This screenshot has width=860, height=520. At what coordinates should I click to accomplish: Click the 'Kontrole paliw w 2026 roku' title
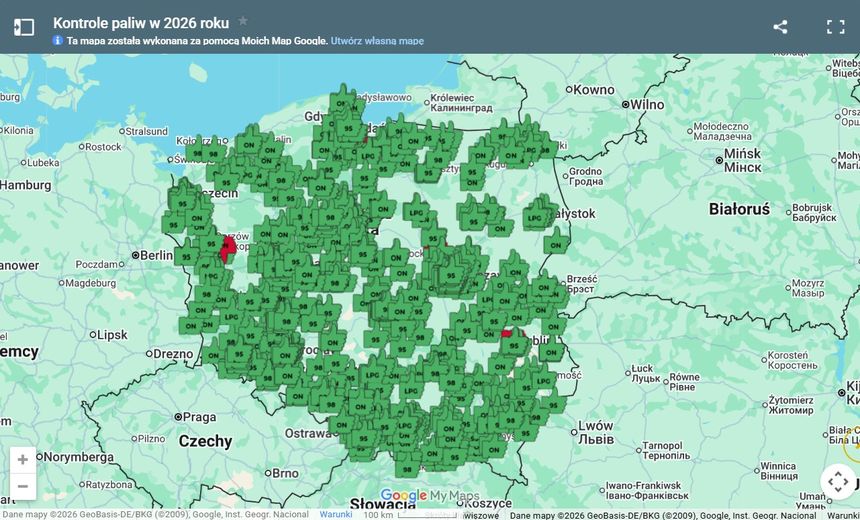[141, 23]
